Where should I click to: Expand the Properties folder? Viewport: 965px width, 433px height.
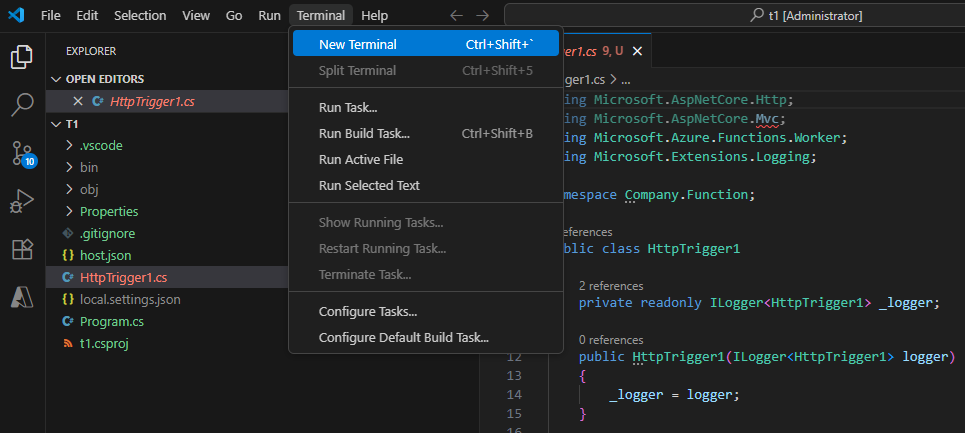click(108, 211)
